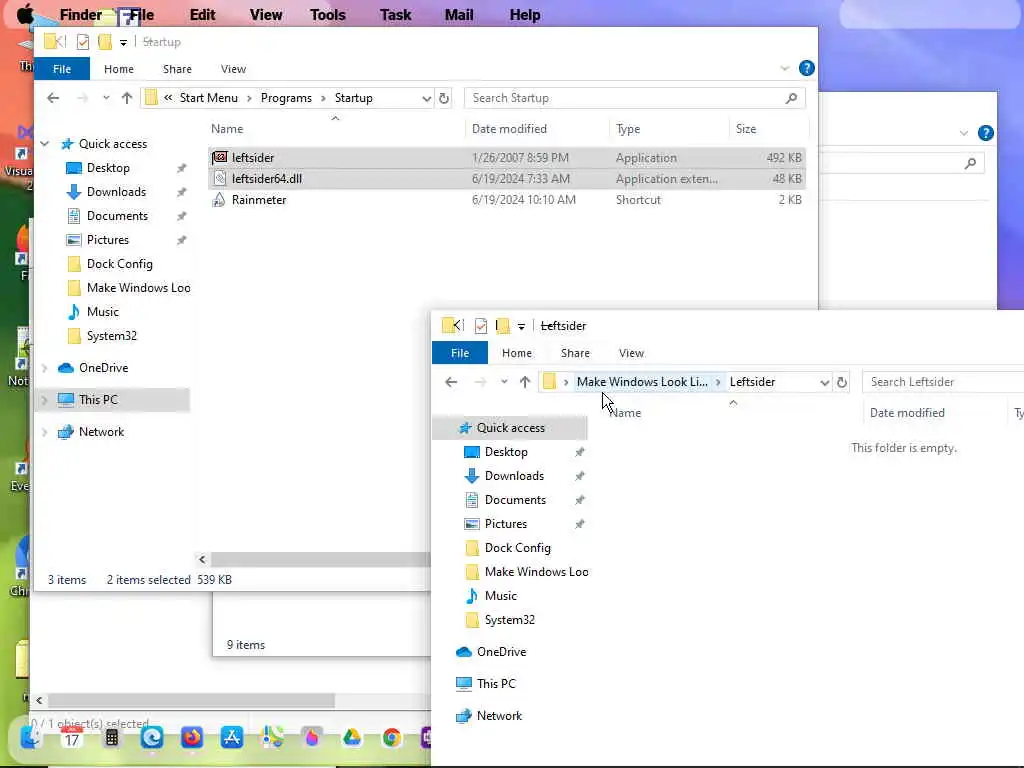Open Dock Config in Startup sidebar
The height and width of the screenshot is (768, 1024).
coord(120,264)
